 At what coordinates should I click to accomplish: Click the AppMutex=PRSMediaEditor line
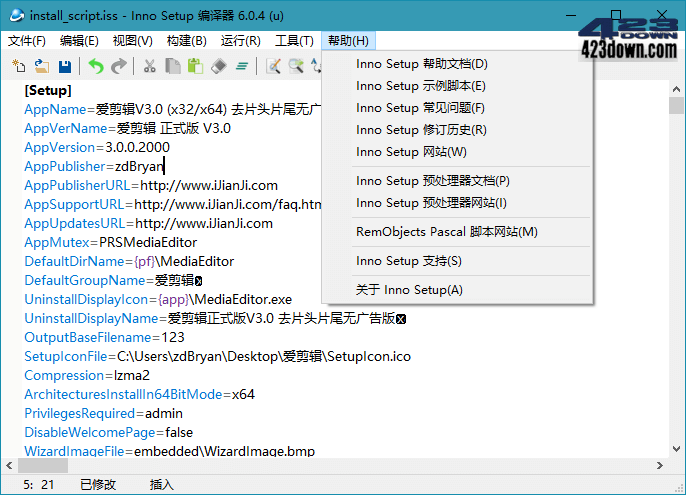point(111,242)
